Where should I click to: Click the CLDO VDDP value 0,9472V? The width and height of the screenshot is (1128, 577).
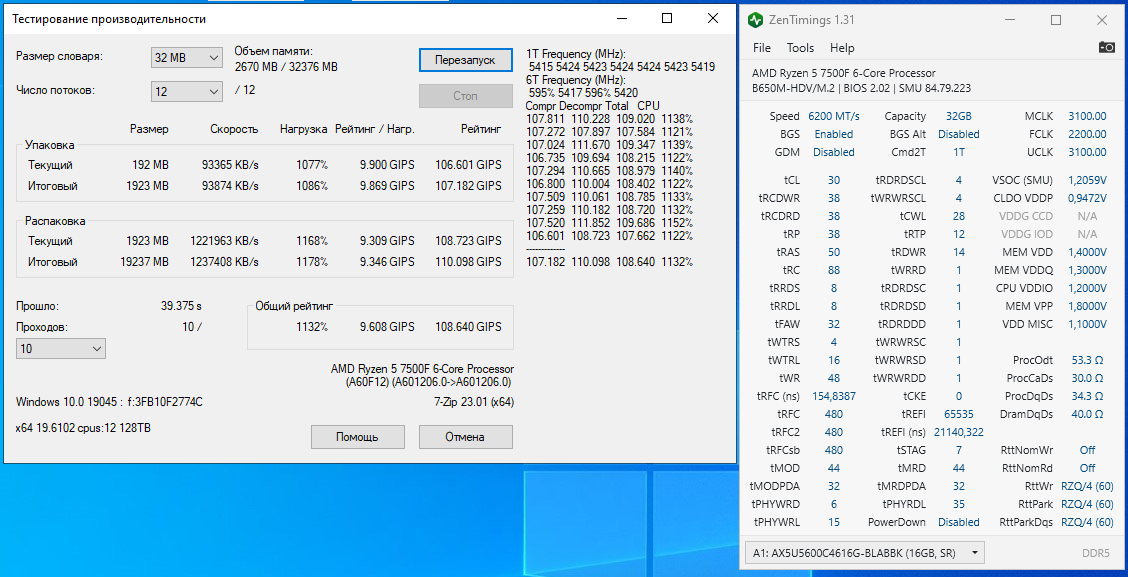click(1087, 198)
